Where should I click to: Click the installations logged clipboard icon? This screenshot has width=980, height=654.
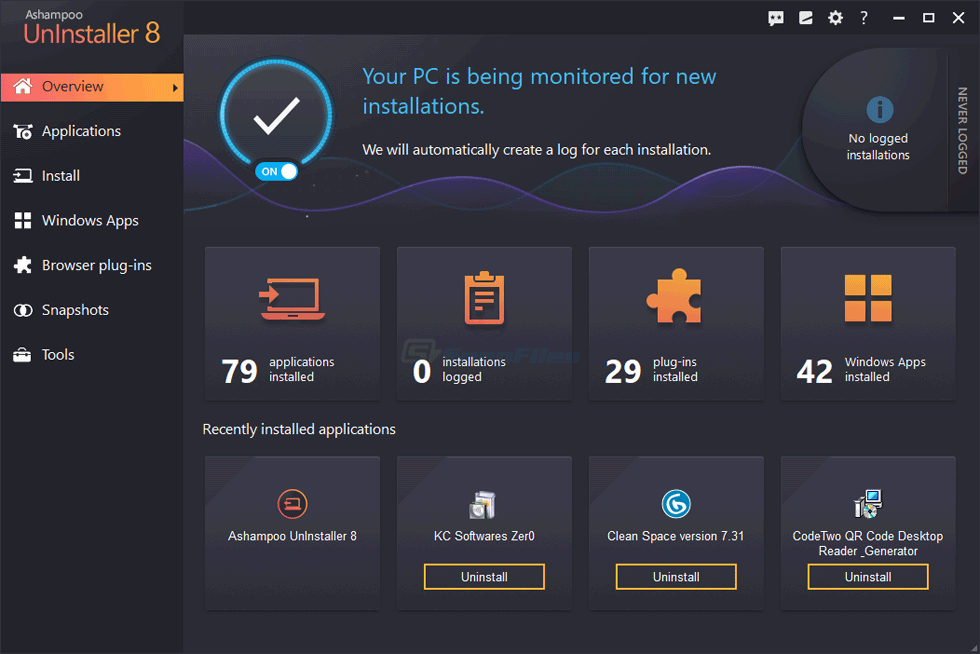pos(484,298)
